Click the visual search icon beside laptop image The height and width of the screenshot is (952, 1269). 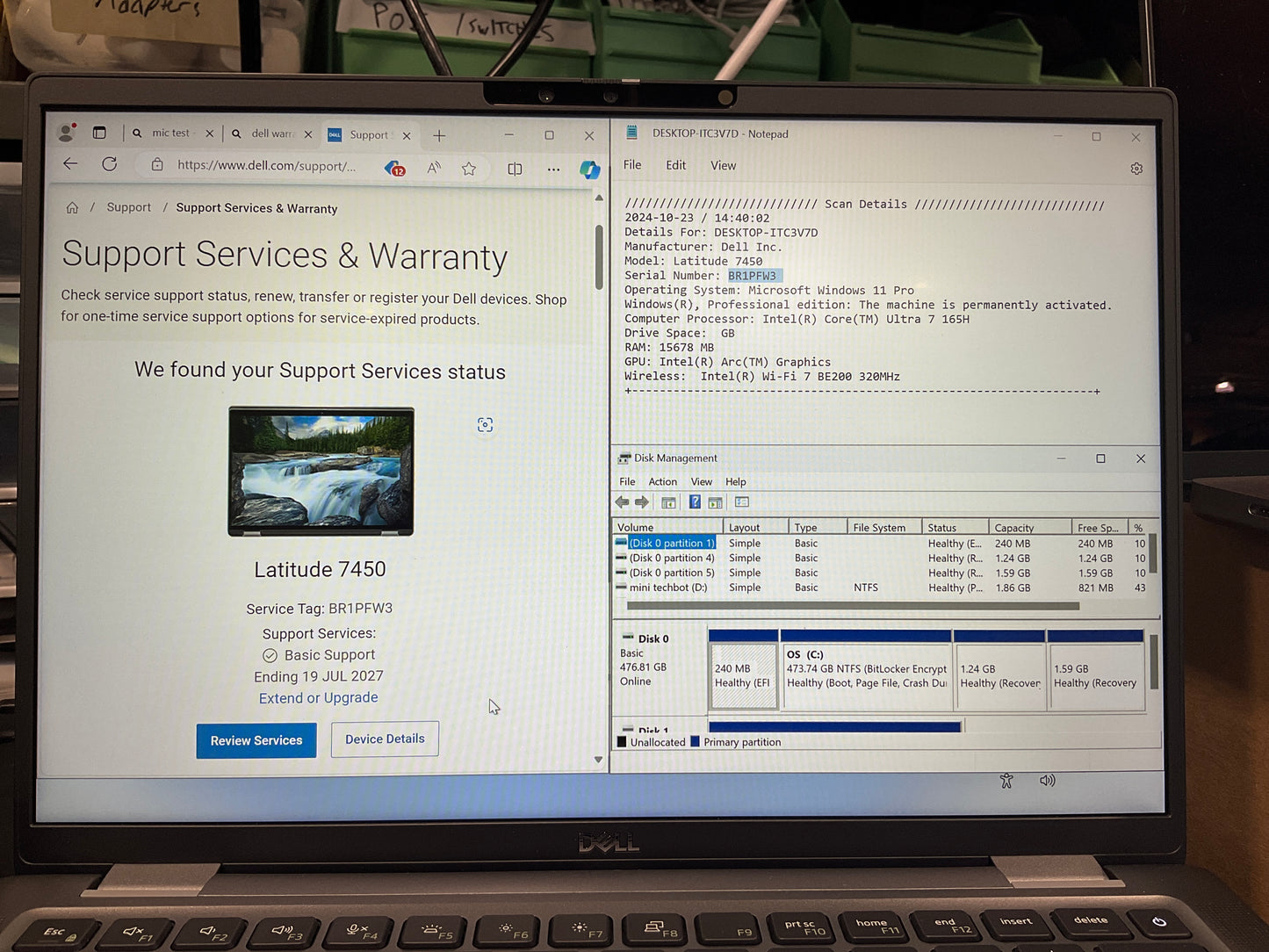[485, 425]
